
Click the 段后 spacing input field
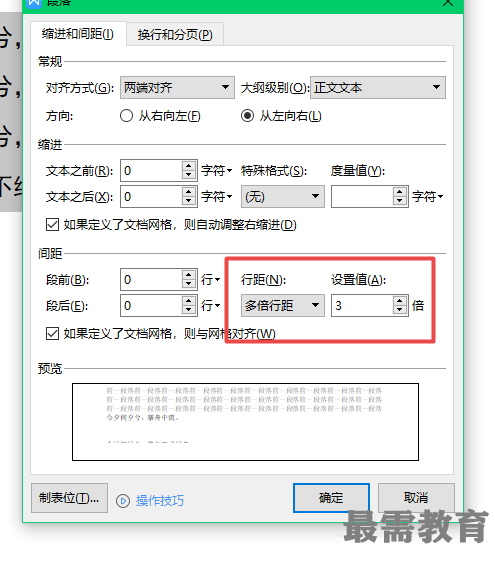tap(151, 306)
